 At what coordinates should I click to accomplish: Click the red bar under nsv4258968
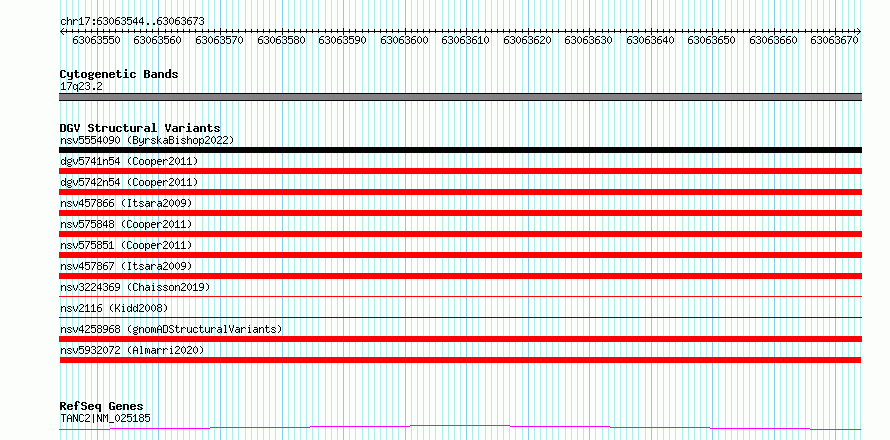[460, 339]
